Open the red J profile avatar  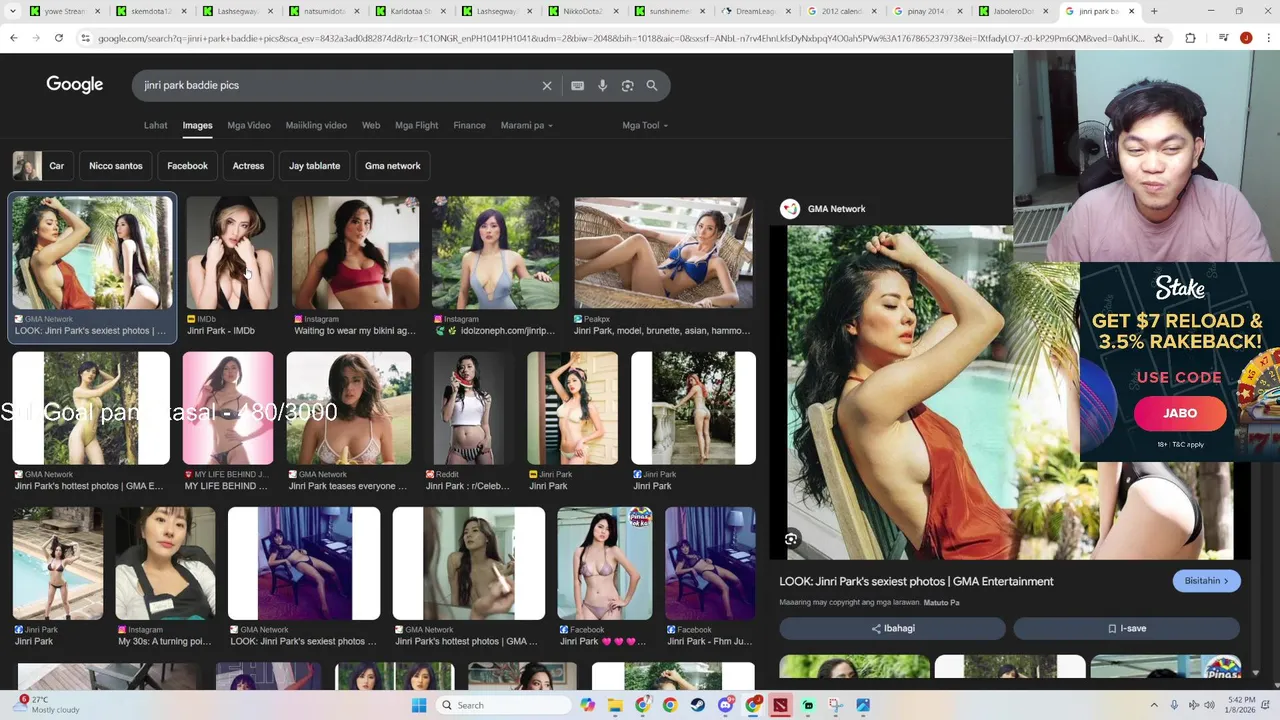pyautogui.click(x=1246, y=38)
